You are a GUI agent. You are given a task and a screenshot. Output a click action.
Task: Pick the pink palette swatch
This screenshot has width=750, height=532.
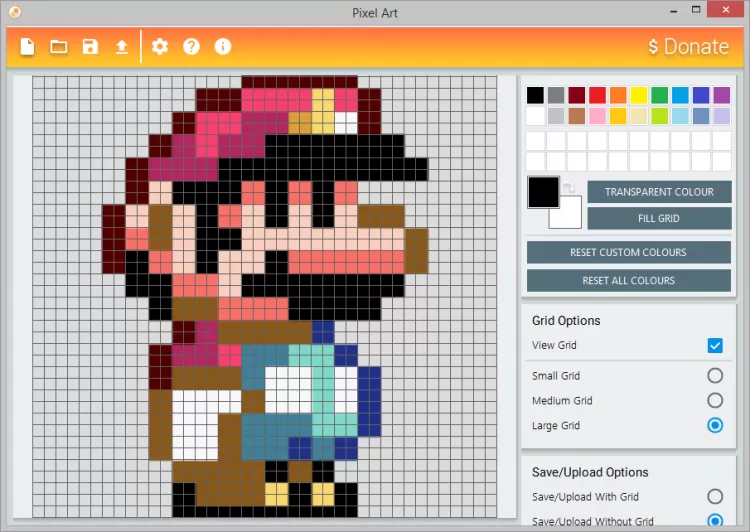click(597, 116)
